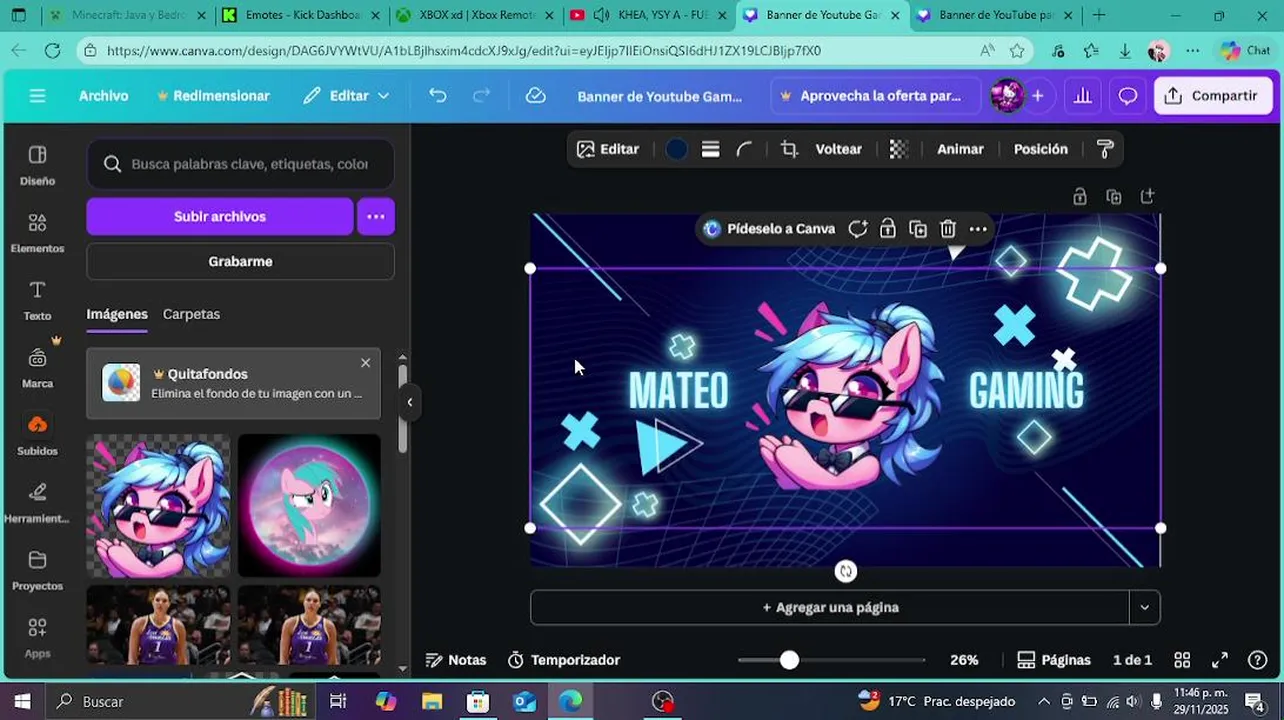The height and width of the screenshot is (720, 1284).
Task: Toggle the Temporizador timer
Action: click(x=564, y=660)
